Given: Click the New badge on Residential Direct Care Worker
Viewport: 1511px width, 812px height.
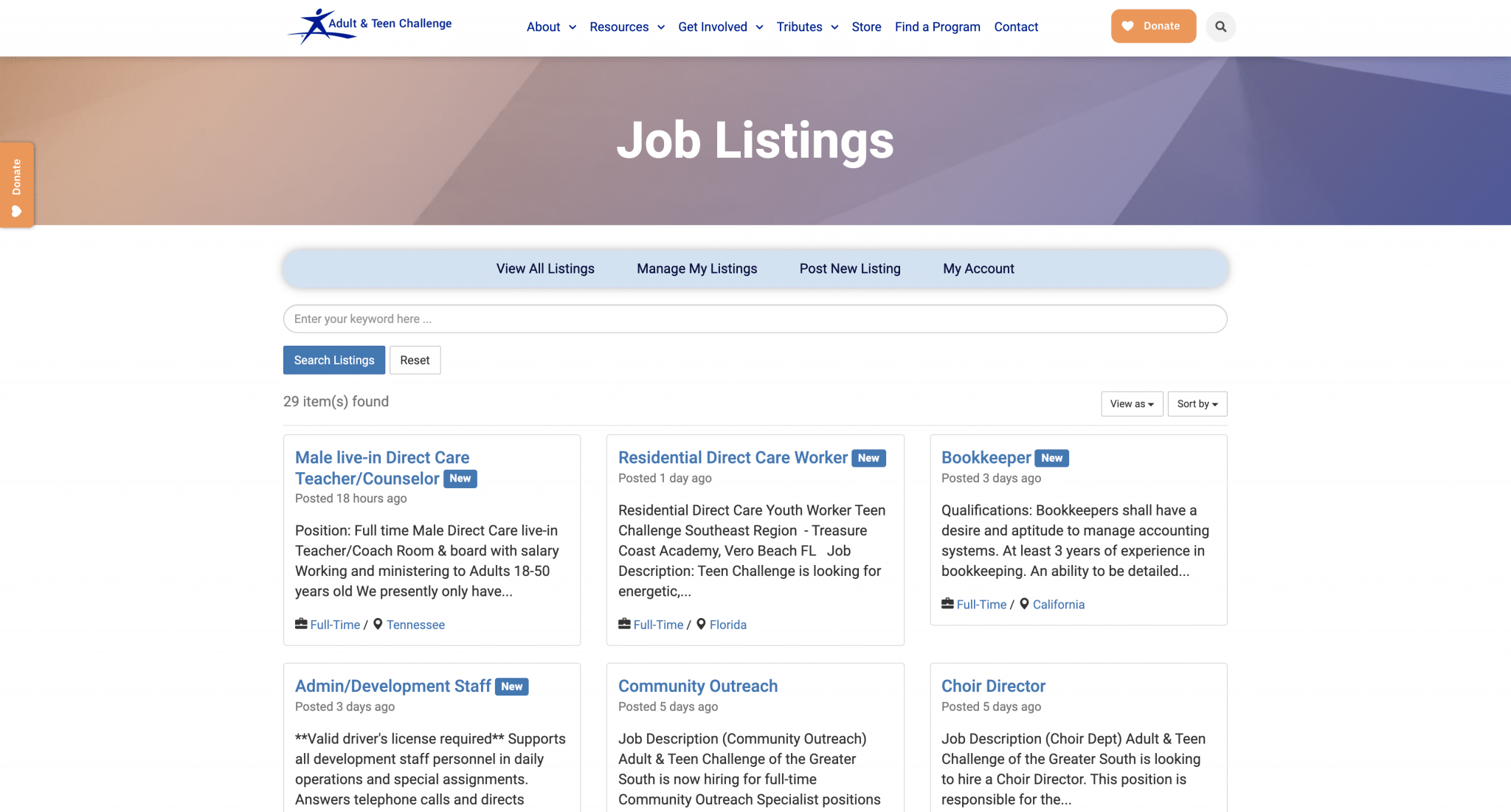Looking at the screenshot, I should [868, 458].
